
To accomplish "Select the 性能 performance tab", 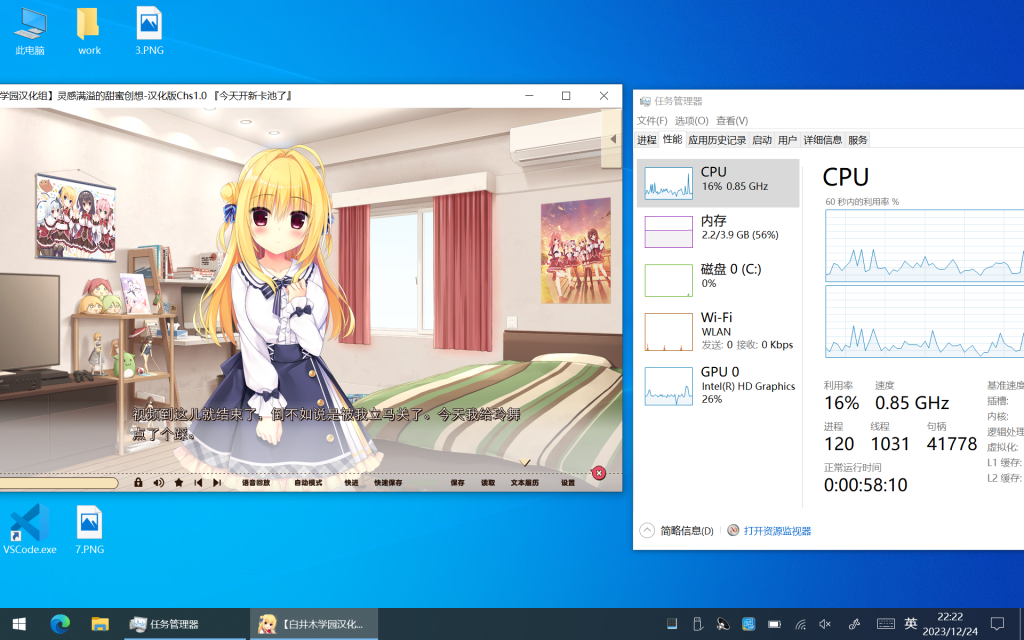I will pyautogui.click(x=672, y=139).
